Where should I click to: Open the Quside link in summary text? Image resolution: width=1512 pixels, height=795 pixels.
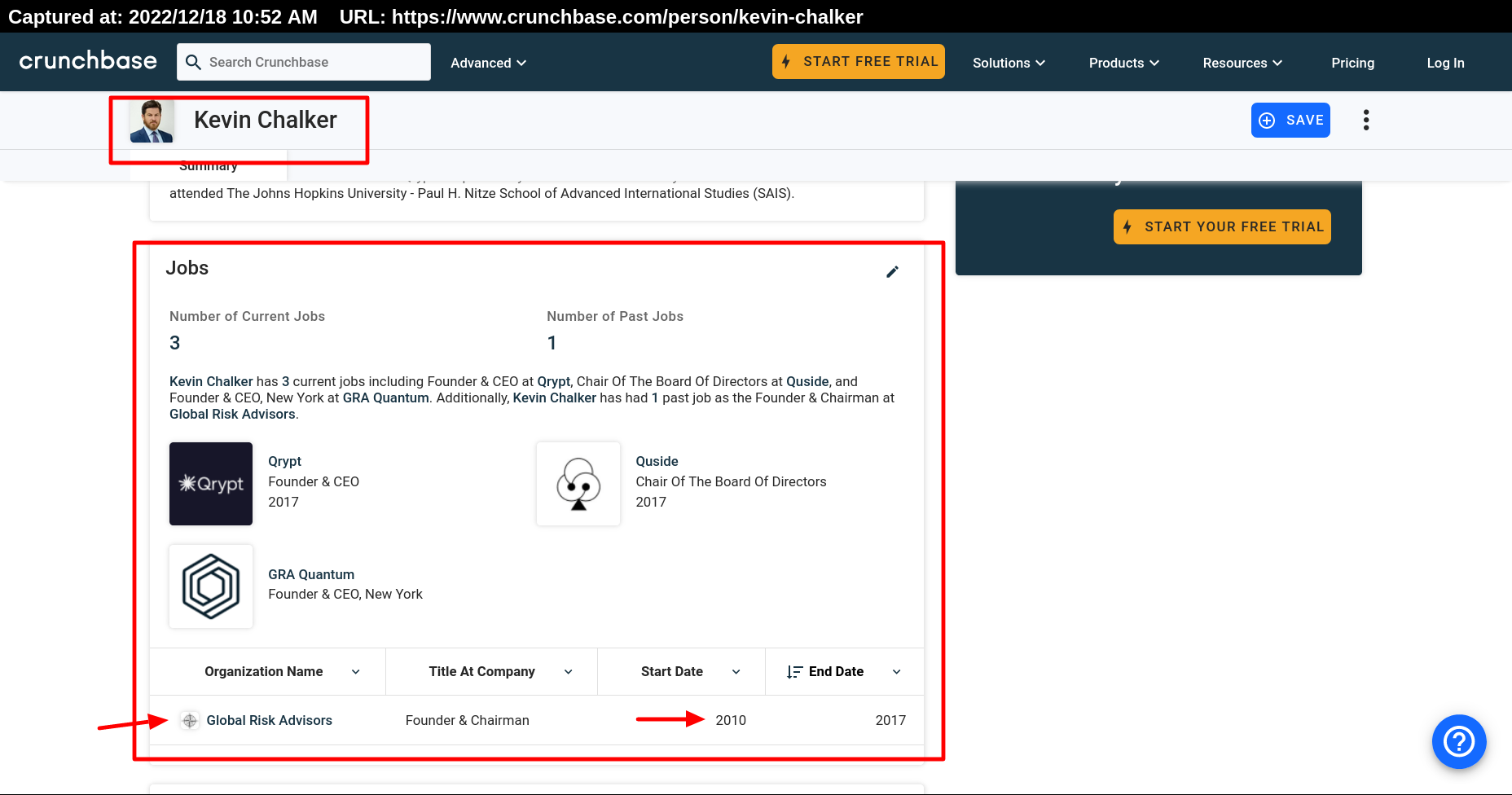point(807,381)
